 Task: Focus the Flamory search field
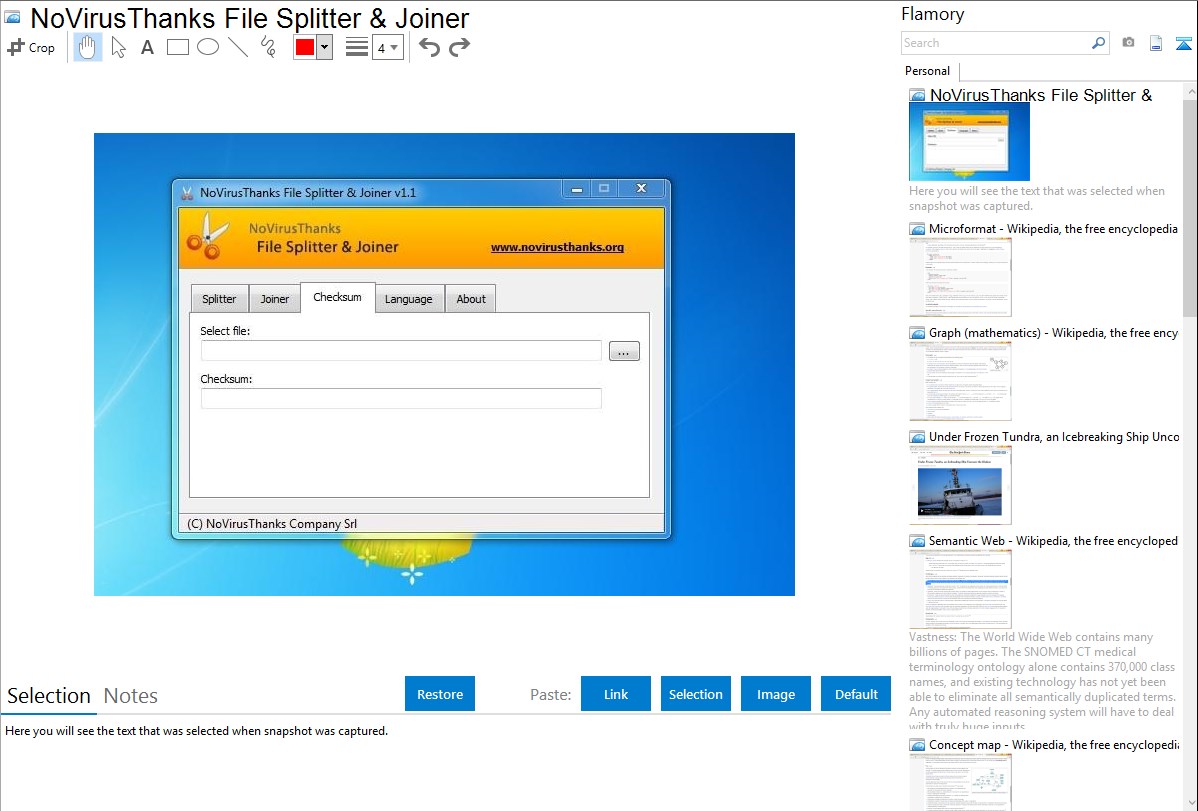995,43
